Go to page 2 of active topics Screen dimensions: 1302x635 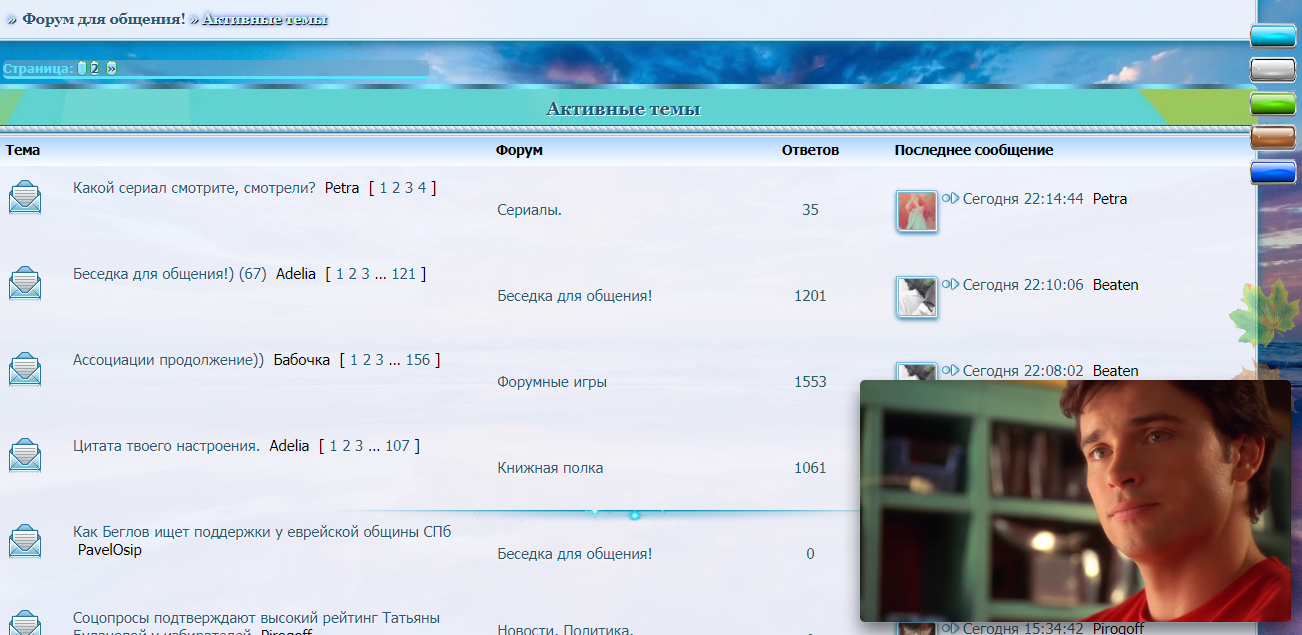click(95, 69)
